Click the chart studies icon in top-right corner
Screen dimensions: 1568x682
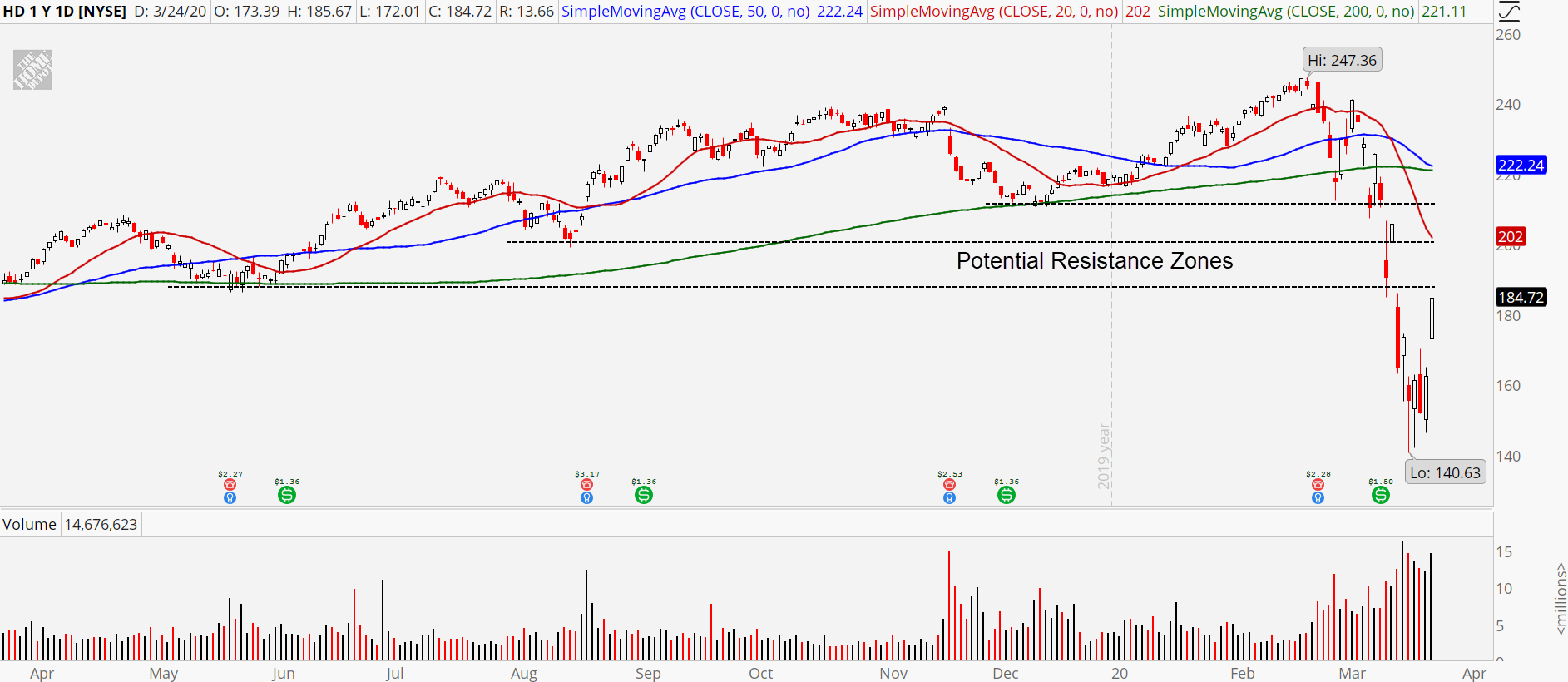click(x=1507, y=12)
